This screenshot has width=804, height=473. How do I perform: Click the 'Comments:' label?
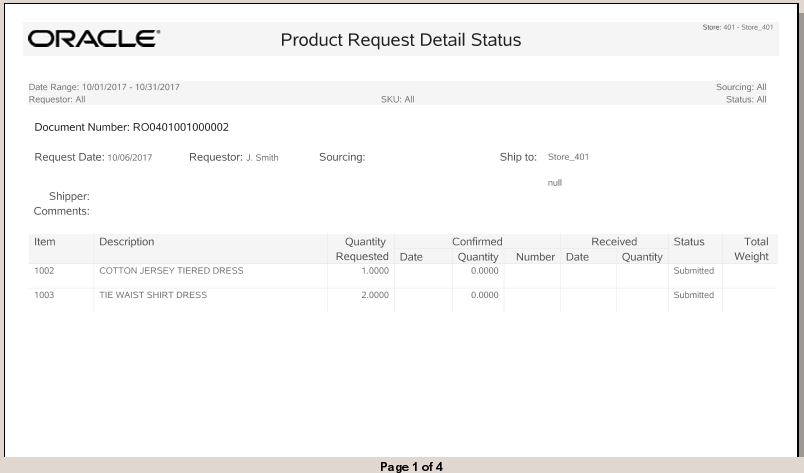(x=62, y=211)
